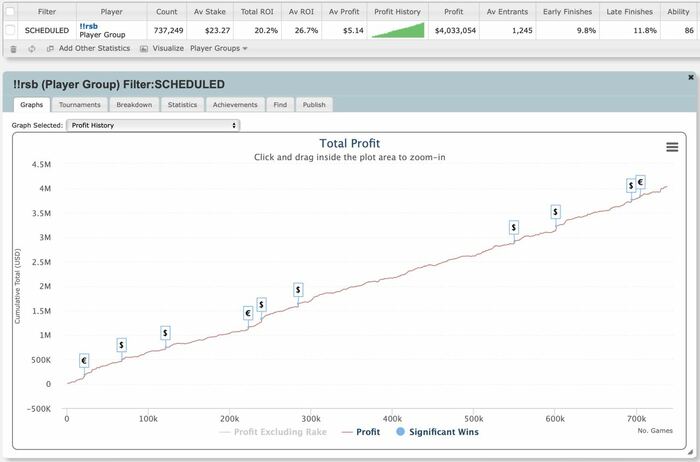Viewport: 700px width, 462px height.
Task: Click the dollar win marker near 690k games
Action: (631, 186)
